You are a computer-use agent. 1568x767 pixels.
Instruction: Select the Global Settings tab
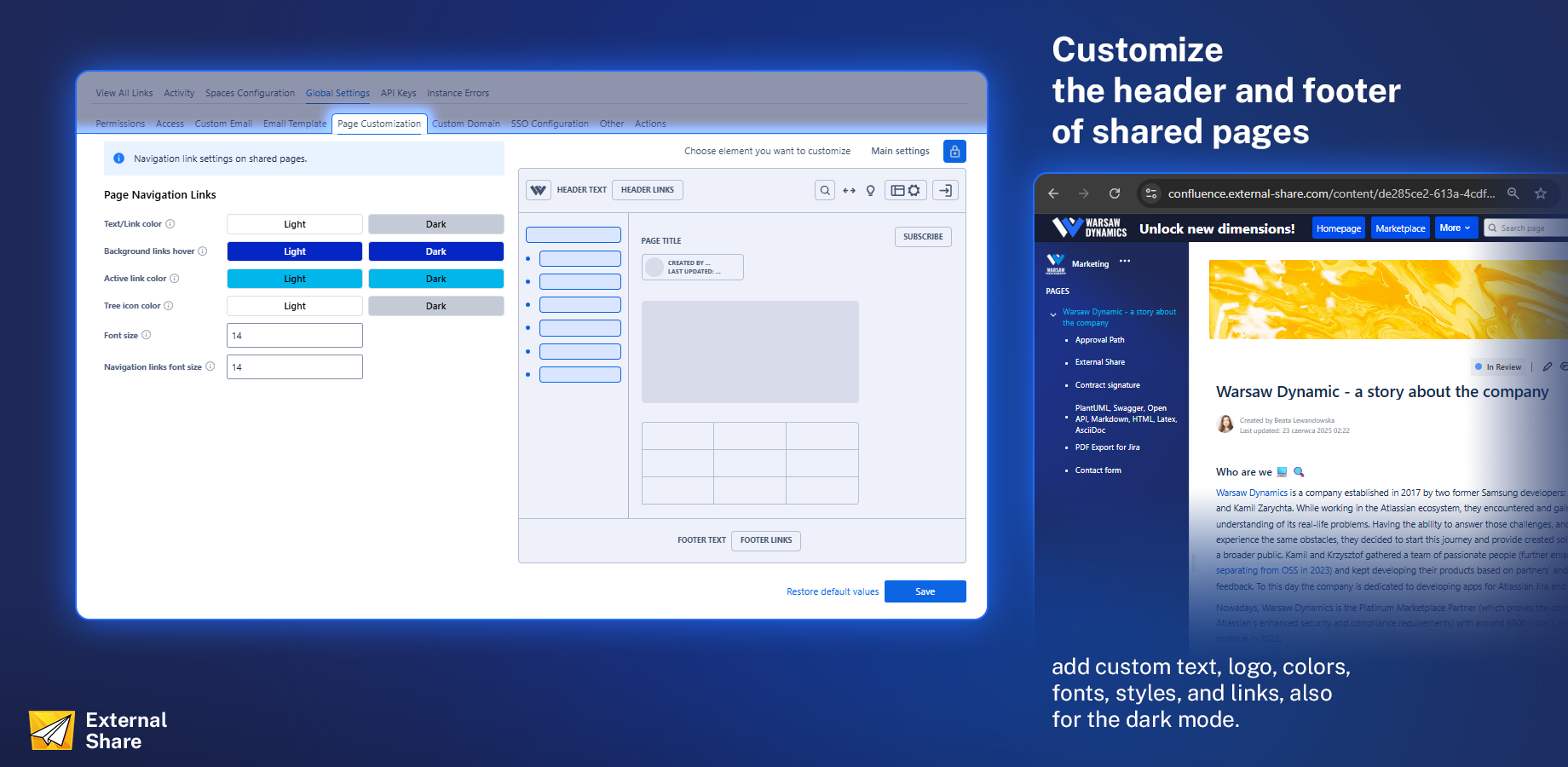click(337, 93)
